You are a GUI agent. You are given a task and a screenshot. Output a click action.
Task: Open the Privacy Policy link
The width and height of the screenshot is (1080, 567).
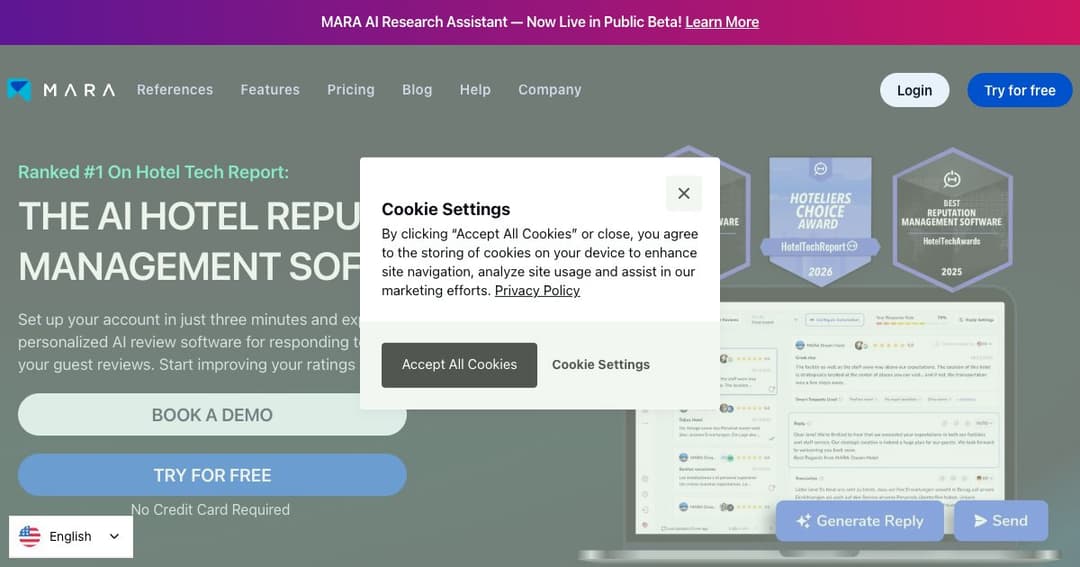tap(537, 291)
